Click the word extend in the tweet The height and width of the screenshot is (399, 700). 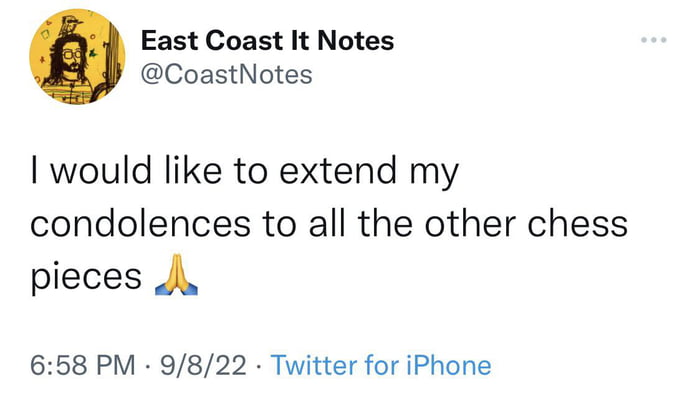point(338,170)
